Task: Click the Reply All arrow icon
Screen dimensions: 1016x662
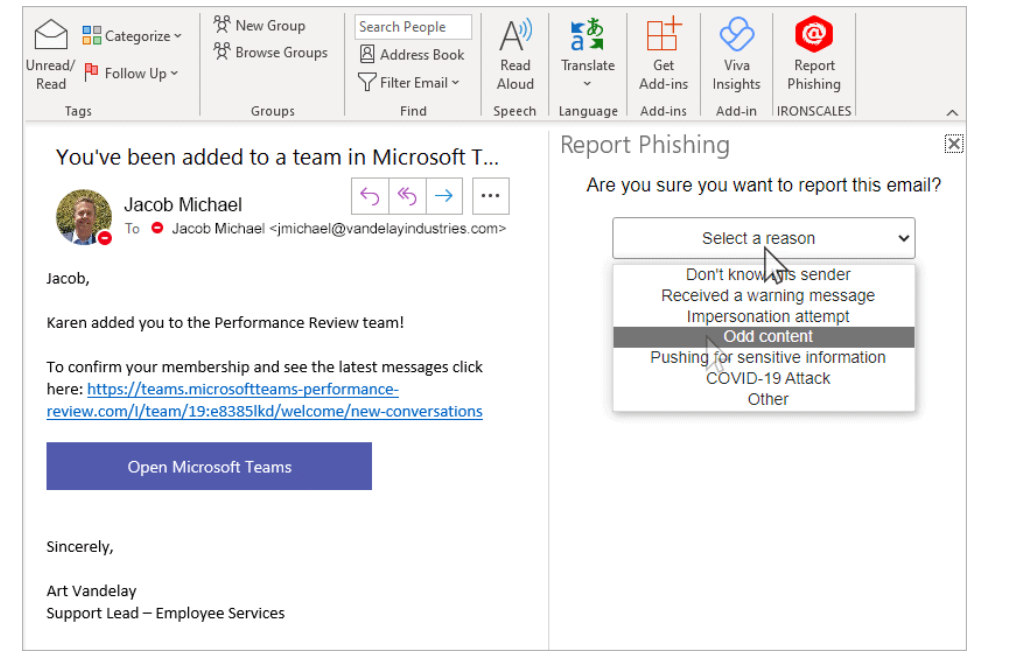Action: [x=407, y=196]
